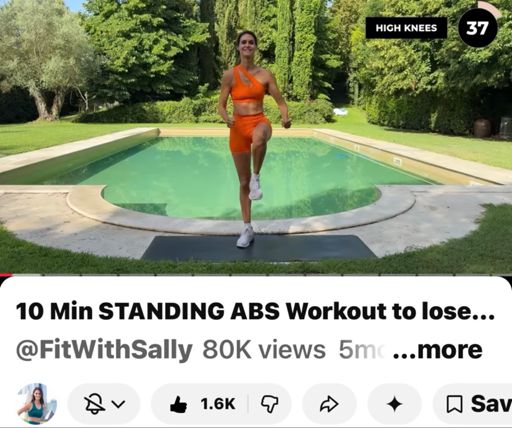Click the 10 Min STANDING ABS title
This screenshot has height=428, width=512.
point(255,311)
